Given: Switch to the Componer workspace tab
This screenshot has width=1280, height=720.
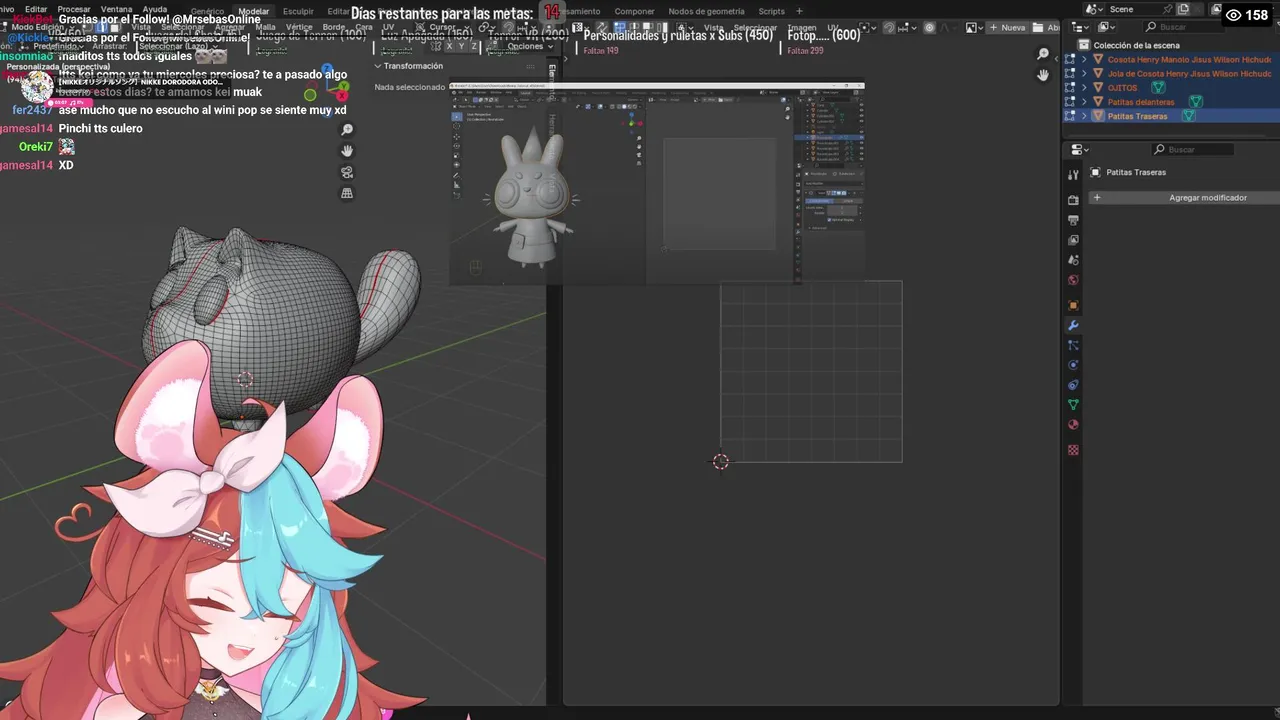Looking at the screenshot, I should 634,11.
